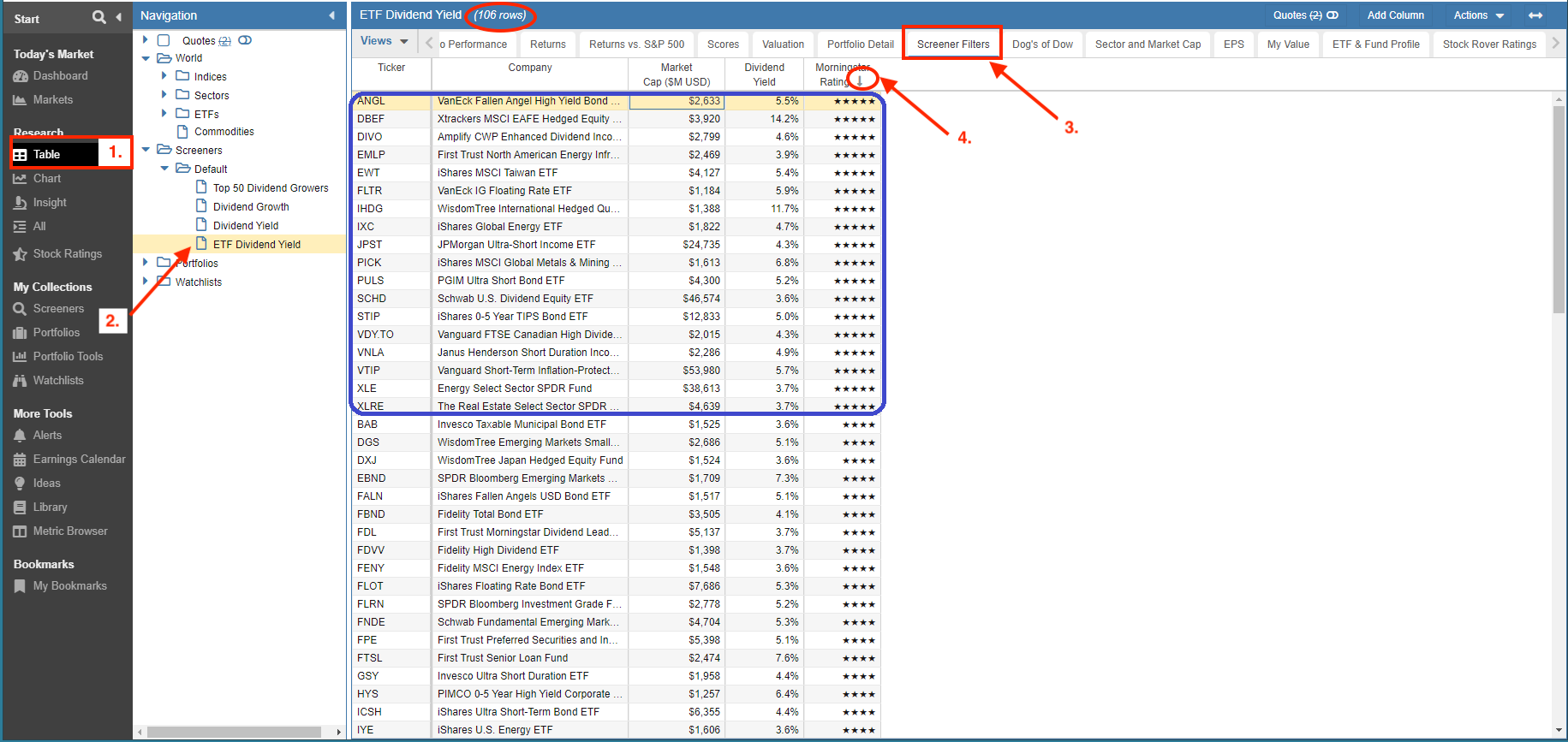
Task: Open the Dog's of Dow tab
Action: 1042,45
